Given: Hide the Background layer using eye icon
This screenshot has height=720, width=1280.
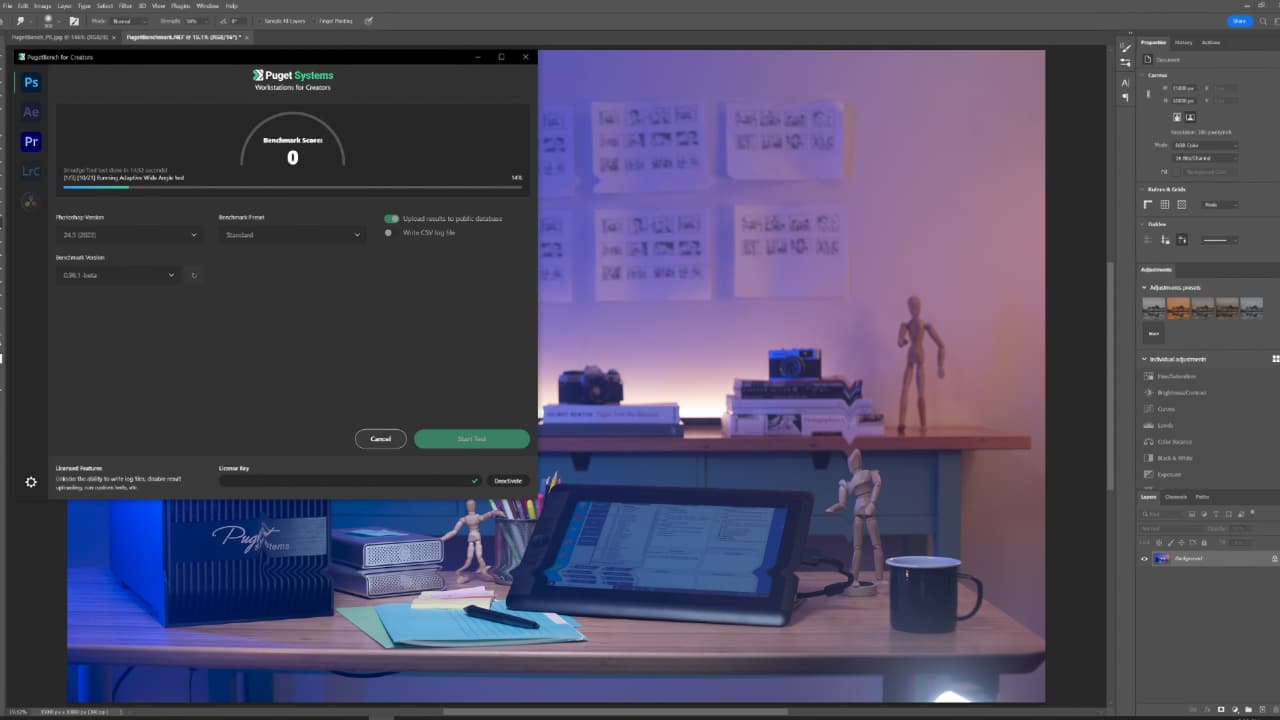Looking at the screenshot, I should 1145,558.
